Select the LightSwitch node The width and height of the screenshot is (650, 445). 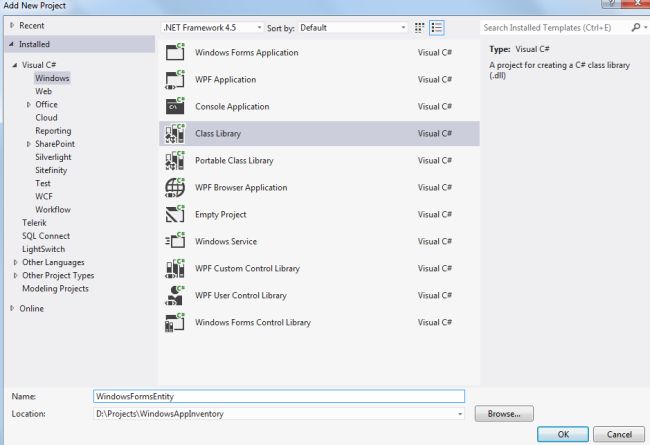click(44, 249)
